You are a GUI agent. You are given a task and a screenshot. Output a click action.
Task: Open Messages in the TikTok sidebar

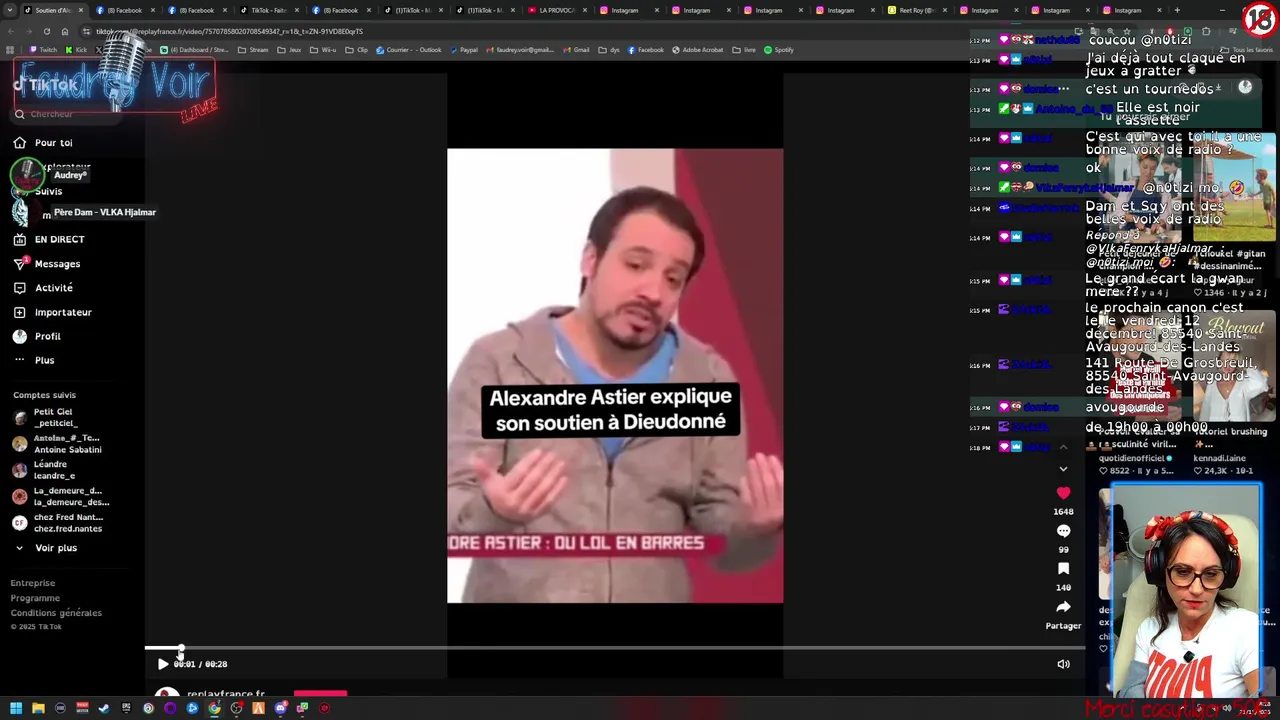47,264
